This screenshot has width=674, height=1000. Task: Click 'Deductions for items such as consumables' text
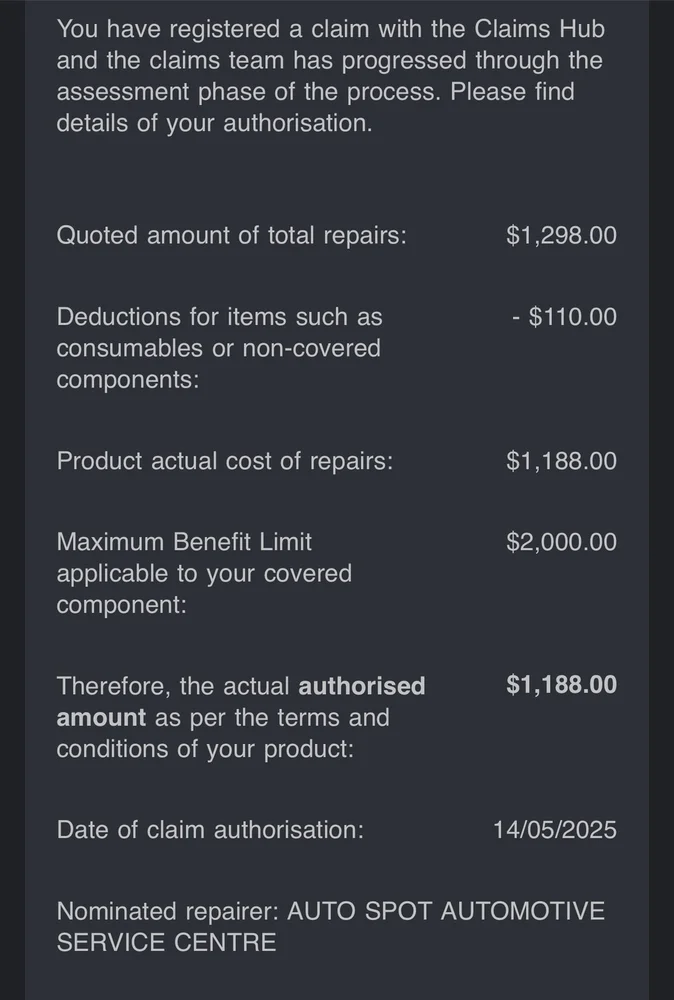tap(219, 318)
